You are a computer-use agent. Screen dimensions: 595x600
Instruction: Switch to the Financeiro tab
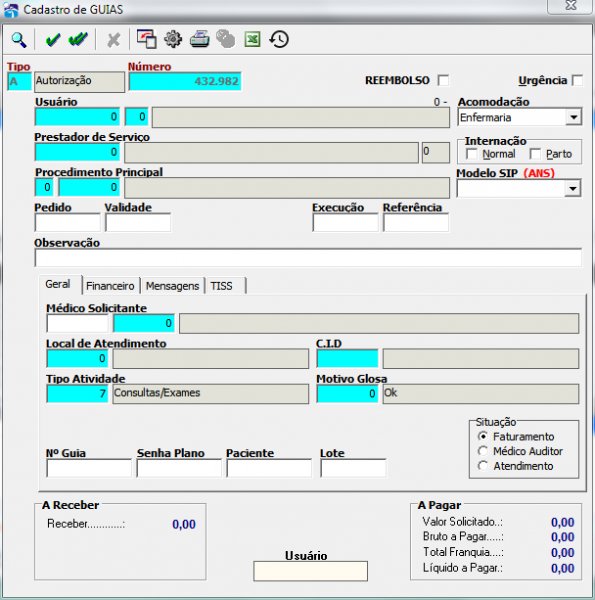click(x=110, y=286)
